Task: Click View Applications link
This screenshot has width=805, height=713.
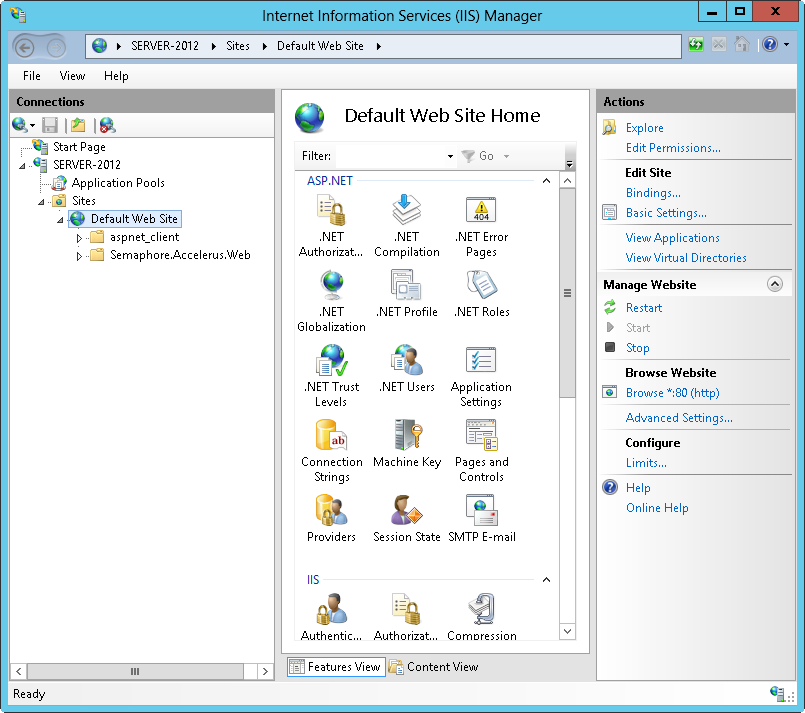Action: [x=673, y=238]
